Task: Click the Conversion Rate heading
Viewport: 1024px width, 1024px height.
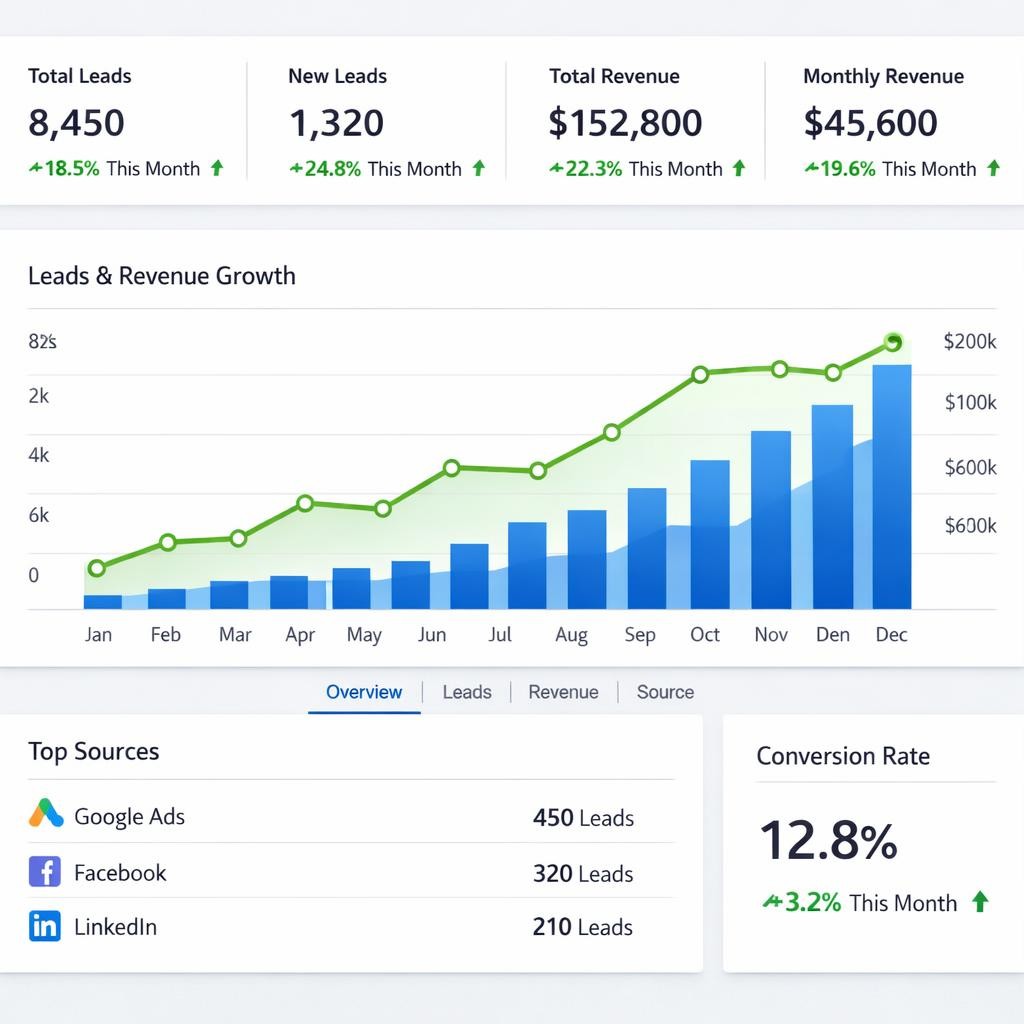Action: point(843,756)
